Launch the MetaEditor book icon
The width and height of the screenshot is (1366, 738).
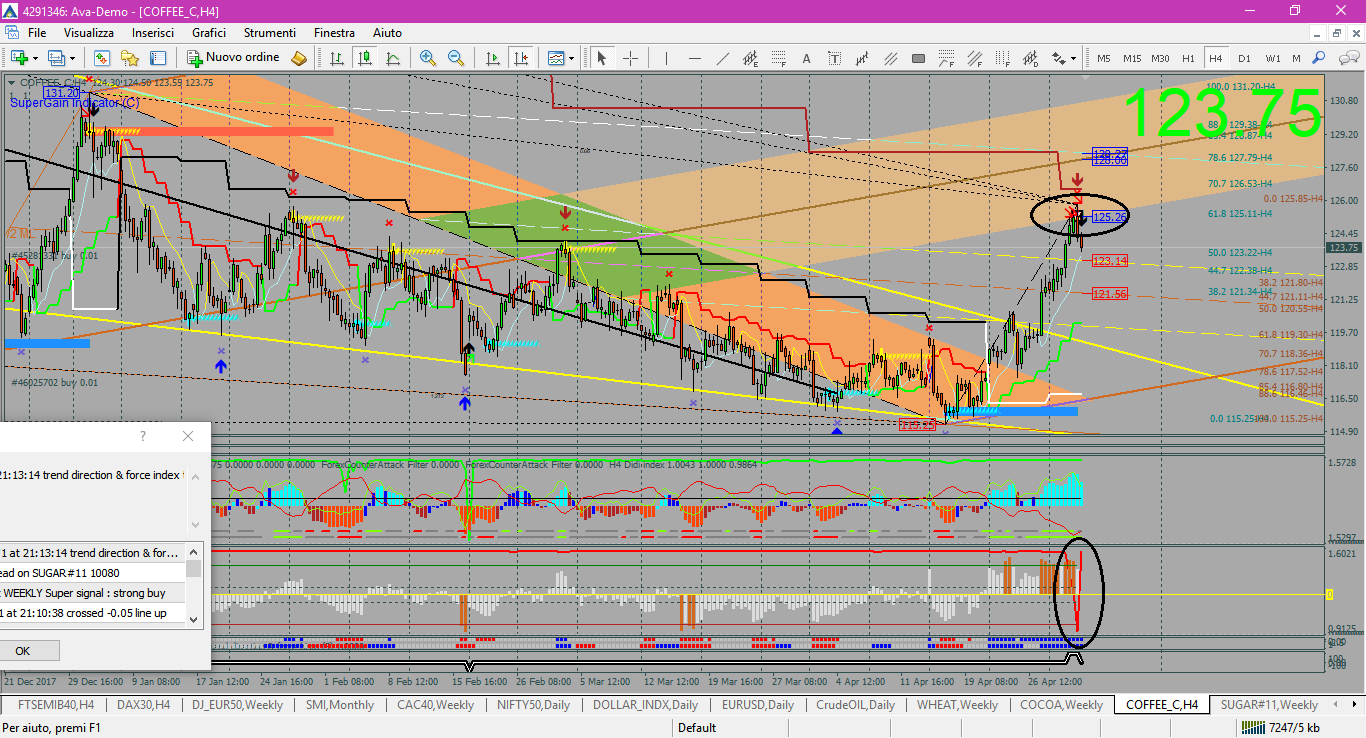298,58
